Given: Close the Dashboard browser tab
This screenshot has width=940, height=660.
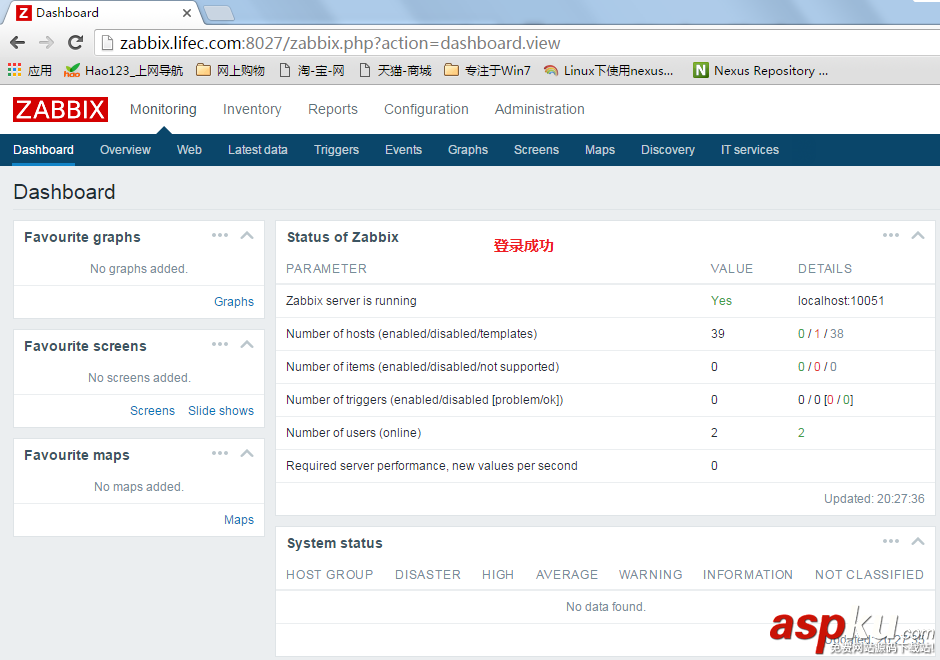Looking at the screenshot, I should pyautogui.click(x=187, y=13).
